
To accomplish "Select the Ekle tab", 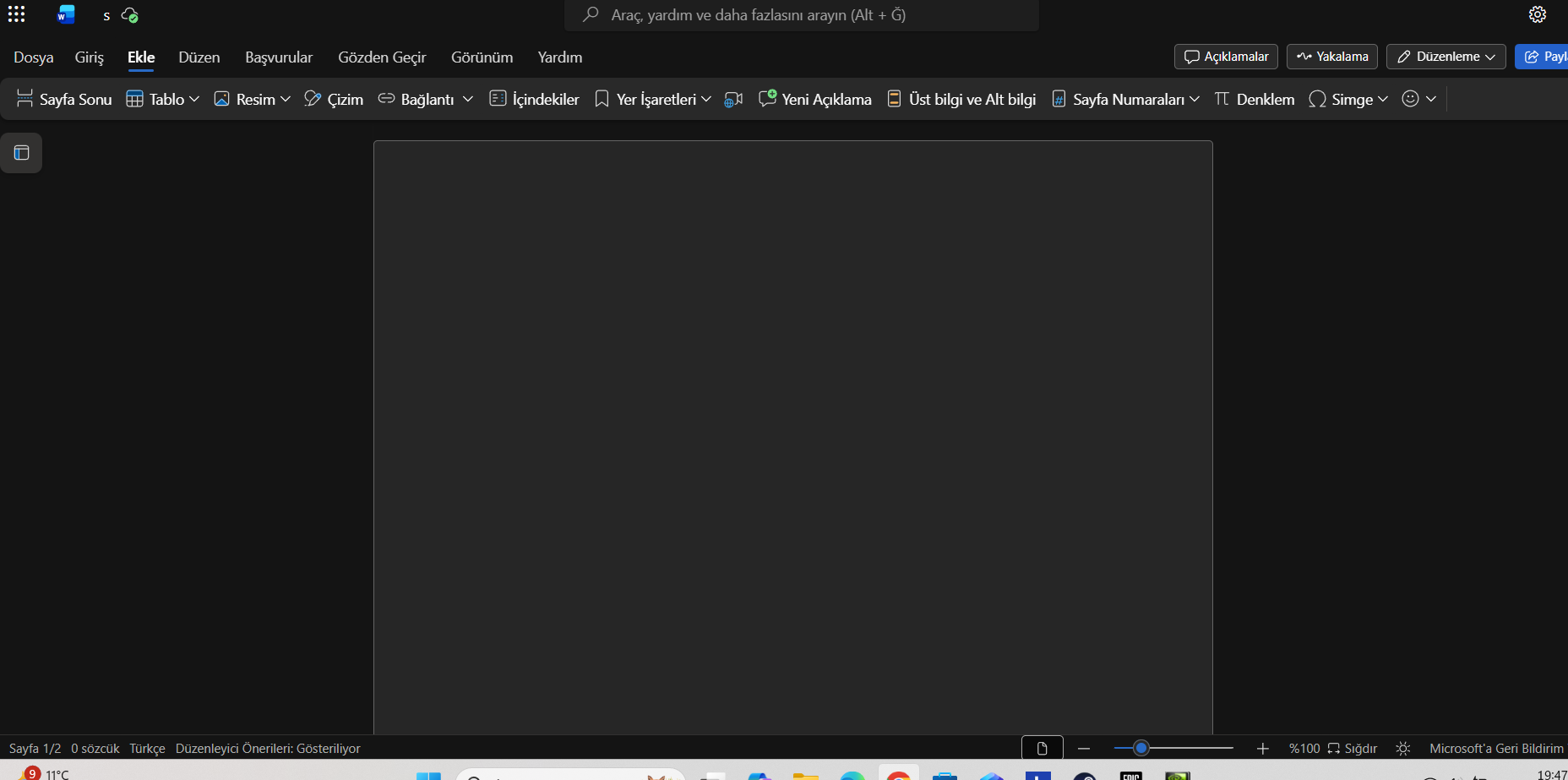I will [x=141, y=57].
